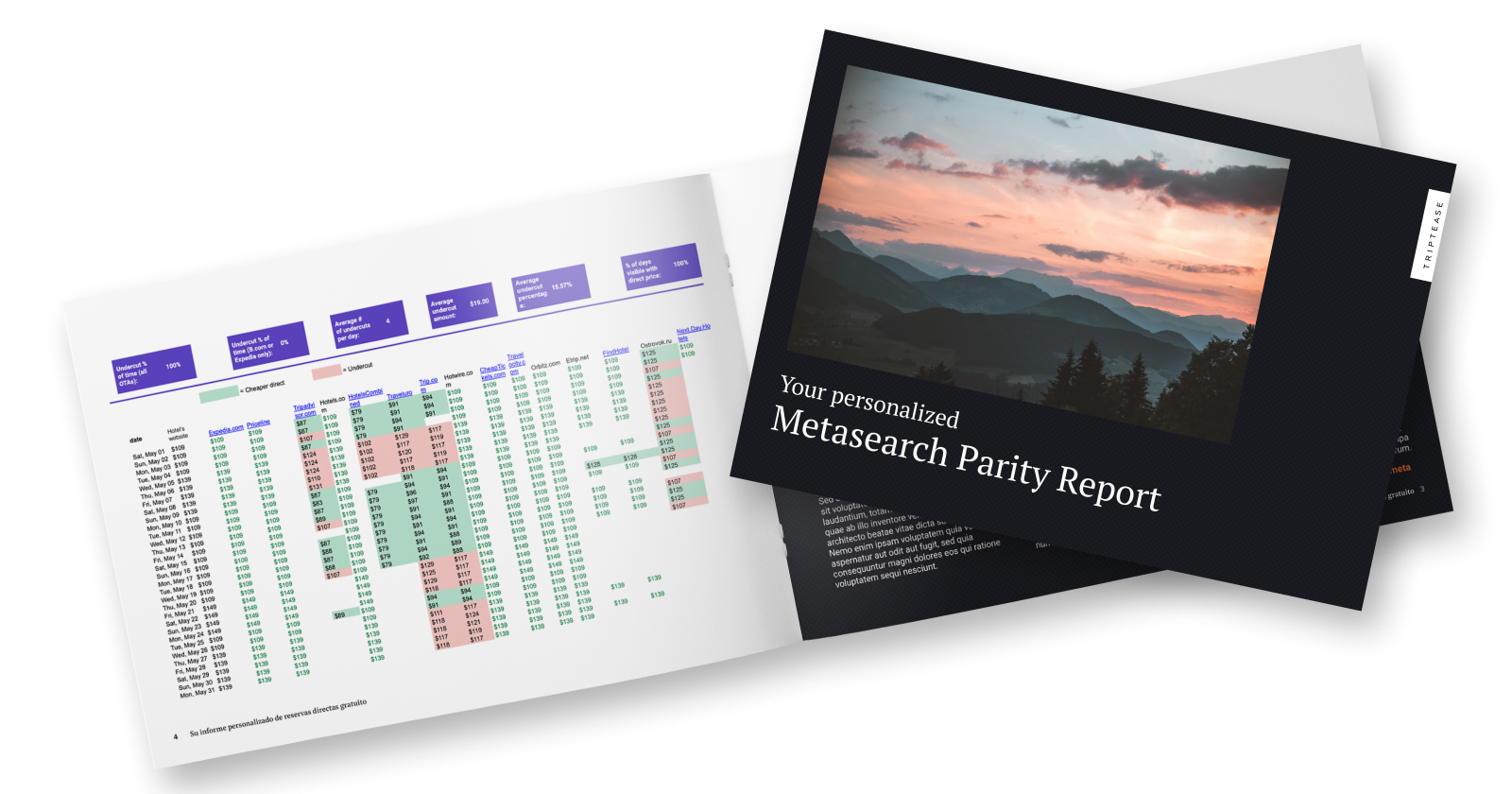Select the Etrip.net column header

point(577,359)
